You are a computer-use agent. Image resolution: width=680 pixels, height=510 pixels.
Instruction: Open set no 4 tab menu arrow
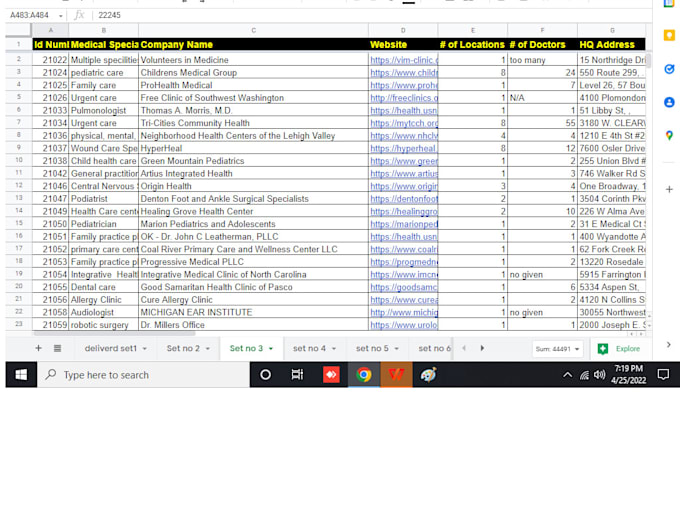point(334,349)
